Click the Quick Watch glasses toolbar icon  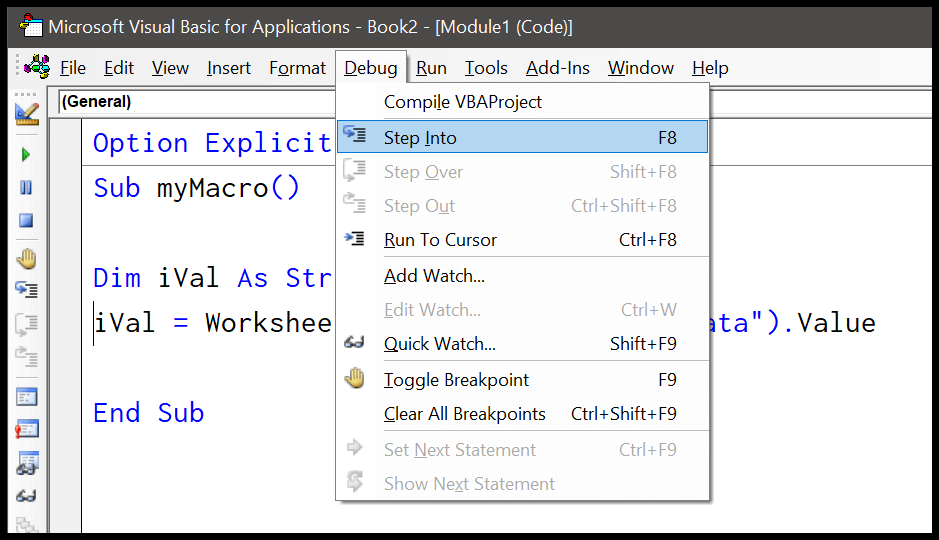pyautogui.click(x=26, y=495)
